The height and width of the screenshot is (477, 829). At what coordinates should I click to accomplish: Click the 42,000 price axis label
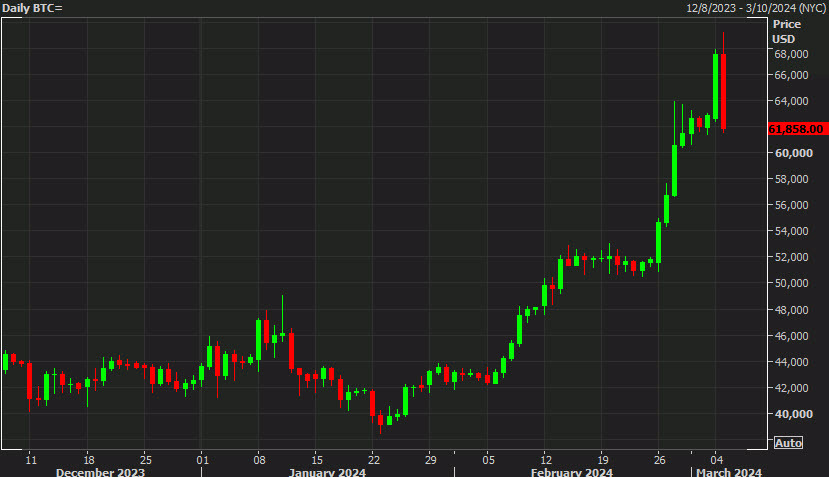[791, 388]
